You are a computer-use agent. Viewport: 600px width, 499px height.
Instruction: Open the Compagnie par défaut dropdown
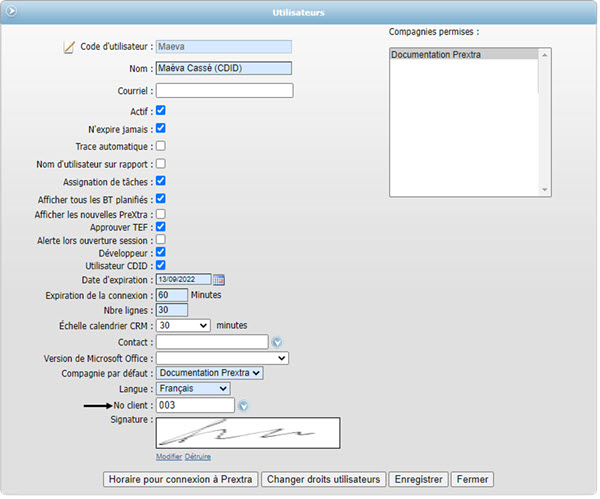[x=210, y=373]
